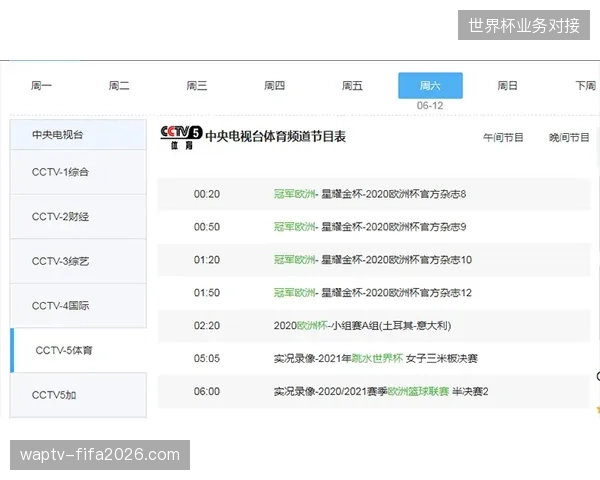Open 欧洲篮球联赛 link in 06:00 row
The width and height of the screenshot is (600, 480).
click(x=418, y=392)
